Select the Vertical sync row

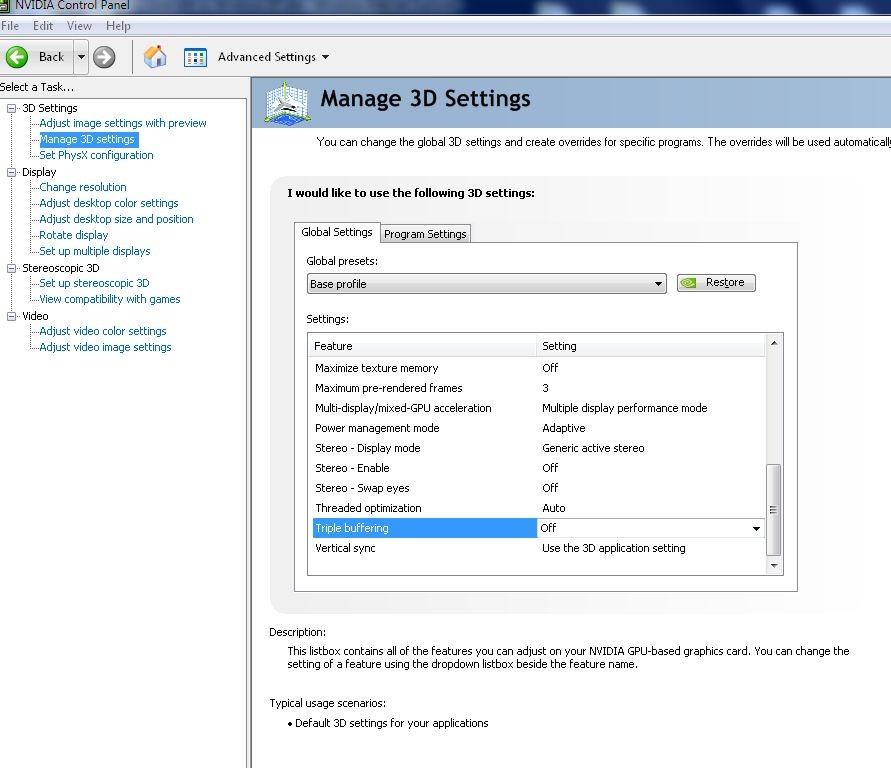pyautogui.click(x=538, y=548)
